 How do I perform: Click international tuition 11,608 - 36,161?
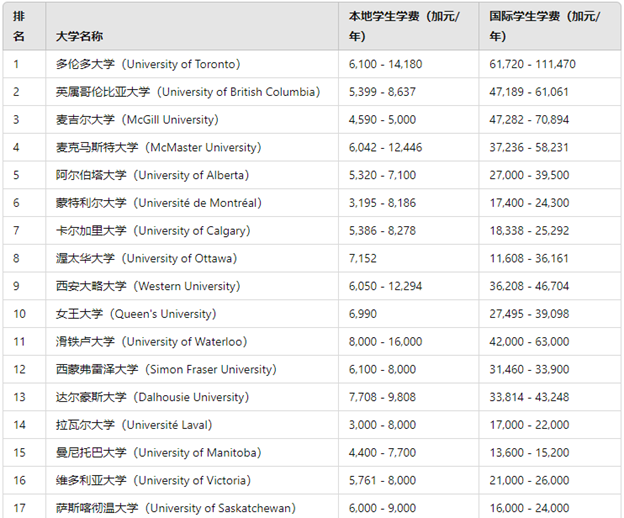click(529, 258)
